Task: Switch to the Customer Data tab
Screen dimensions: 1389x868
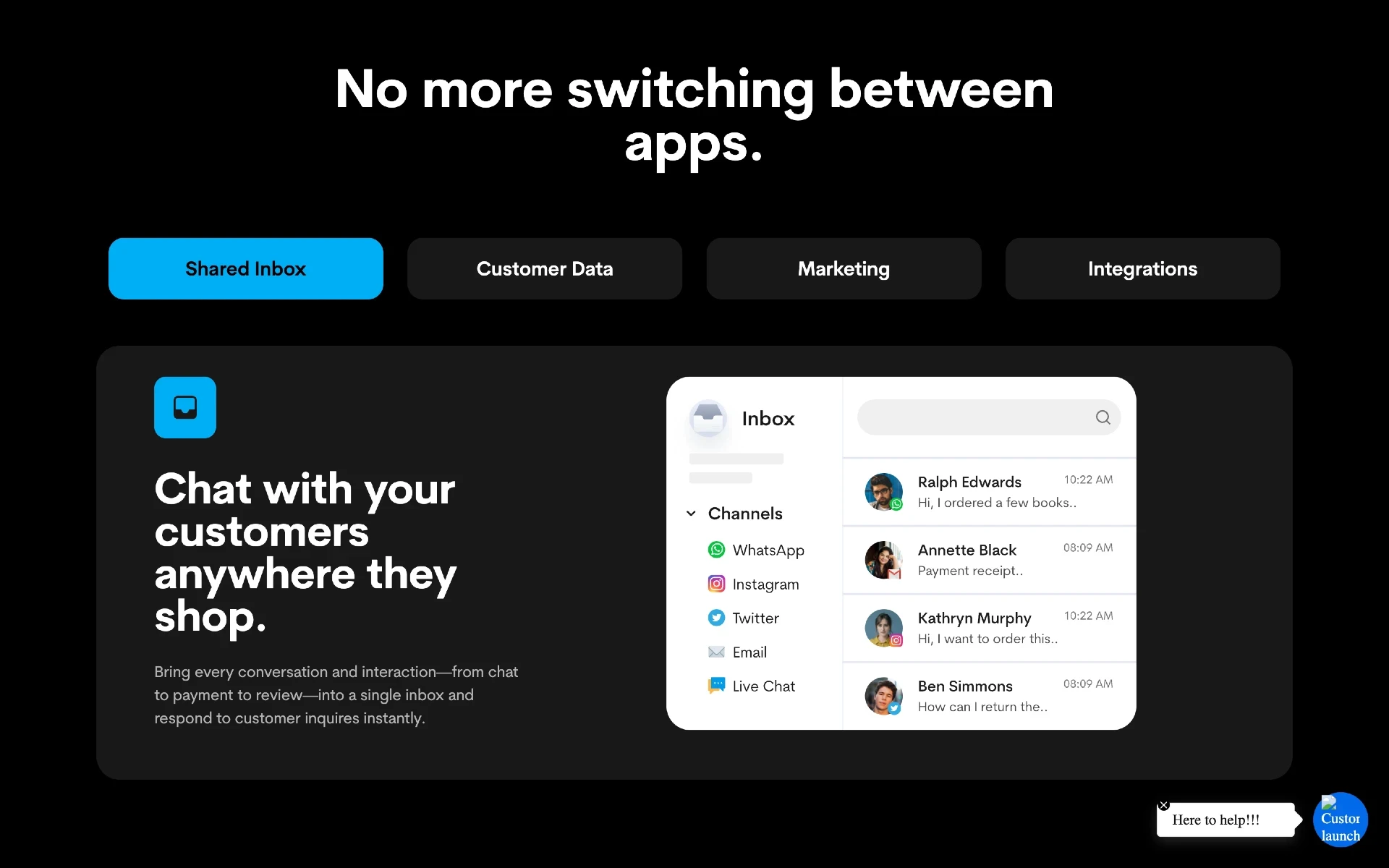Action: point(544,268)
